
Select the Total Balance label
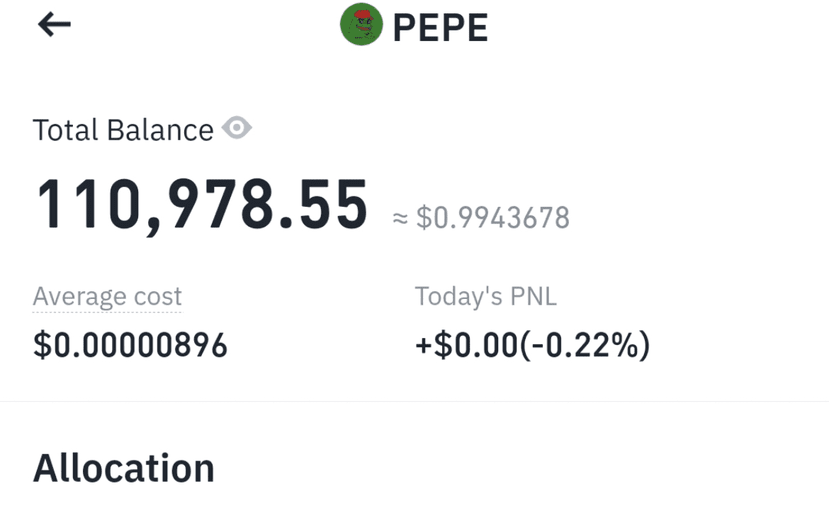[123, 130]
